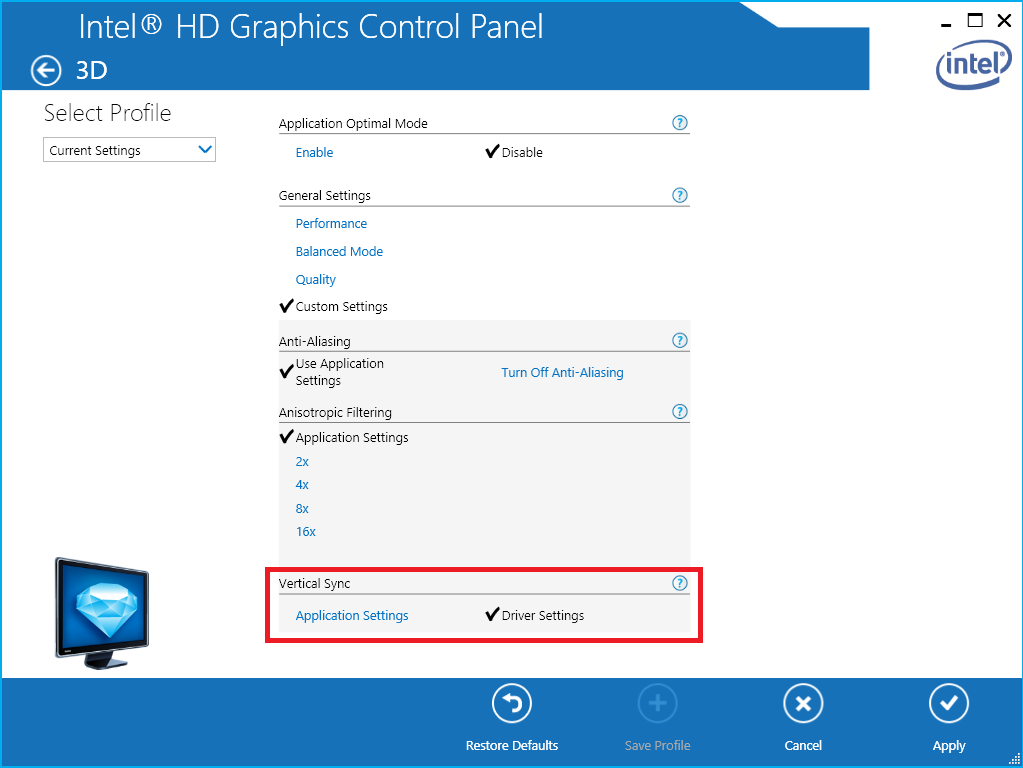Click the General Settings section label

tap(324, 196)
